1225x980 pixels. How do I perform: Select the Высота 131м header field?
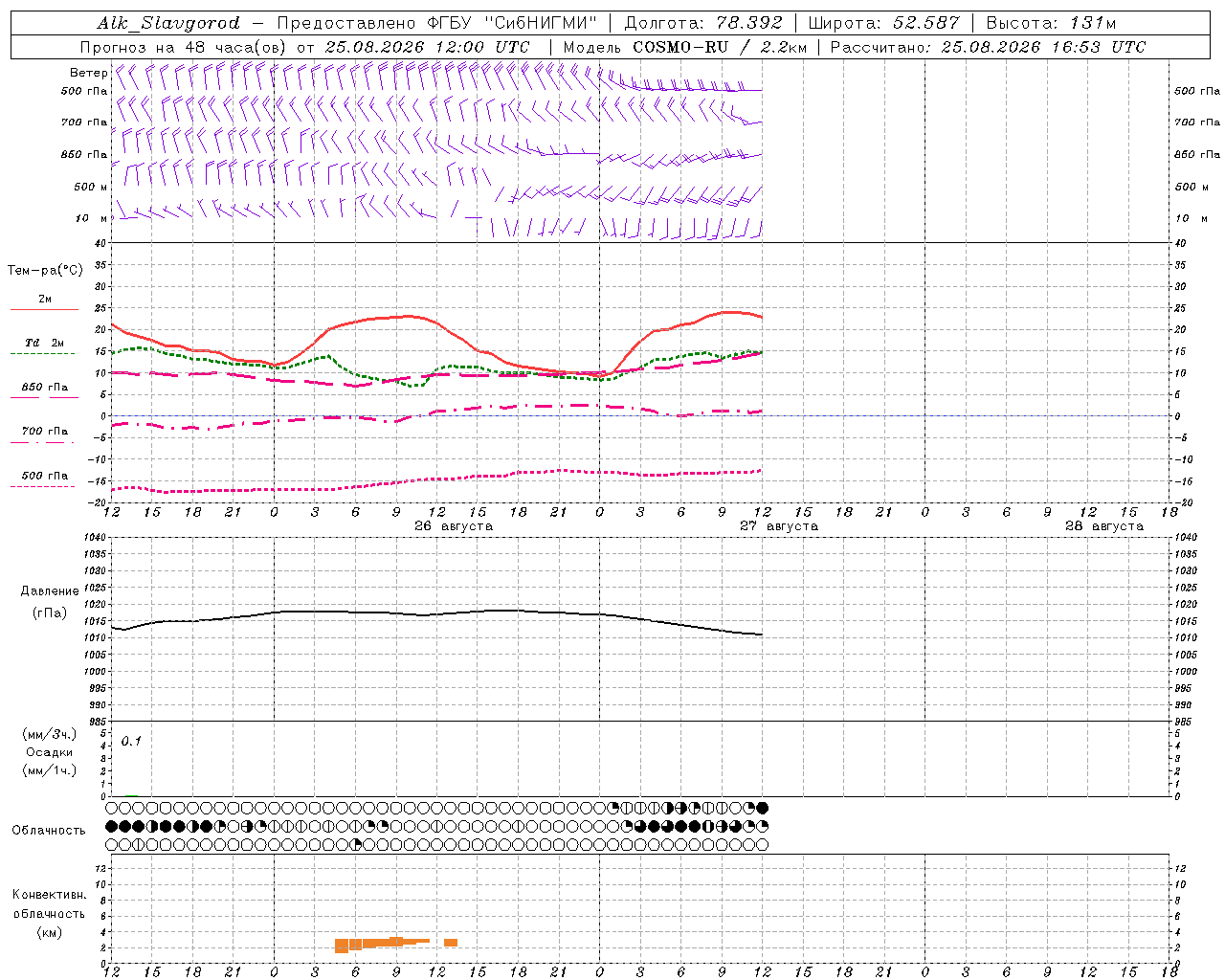(x=1051, y=23)
